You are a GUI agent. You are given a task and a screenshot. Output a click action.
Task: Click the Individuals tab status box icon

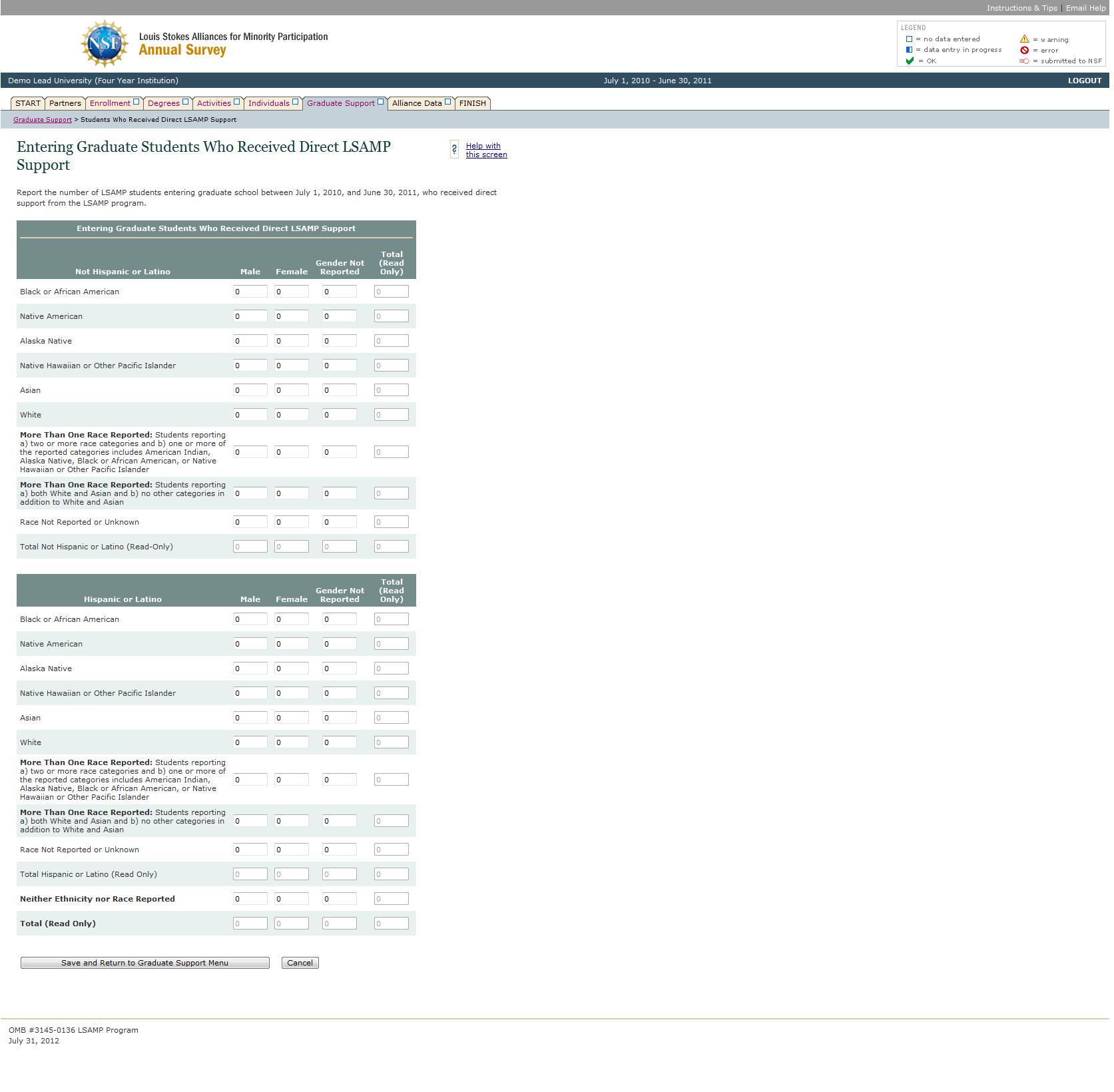tap(295, 102)
